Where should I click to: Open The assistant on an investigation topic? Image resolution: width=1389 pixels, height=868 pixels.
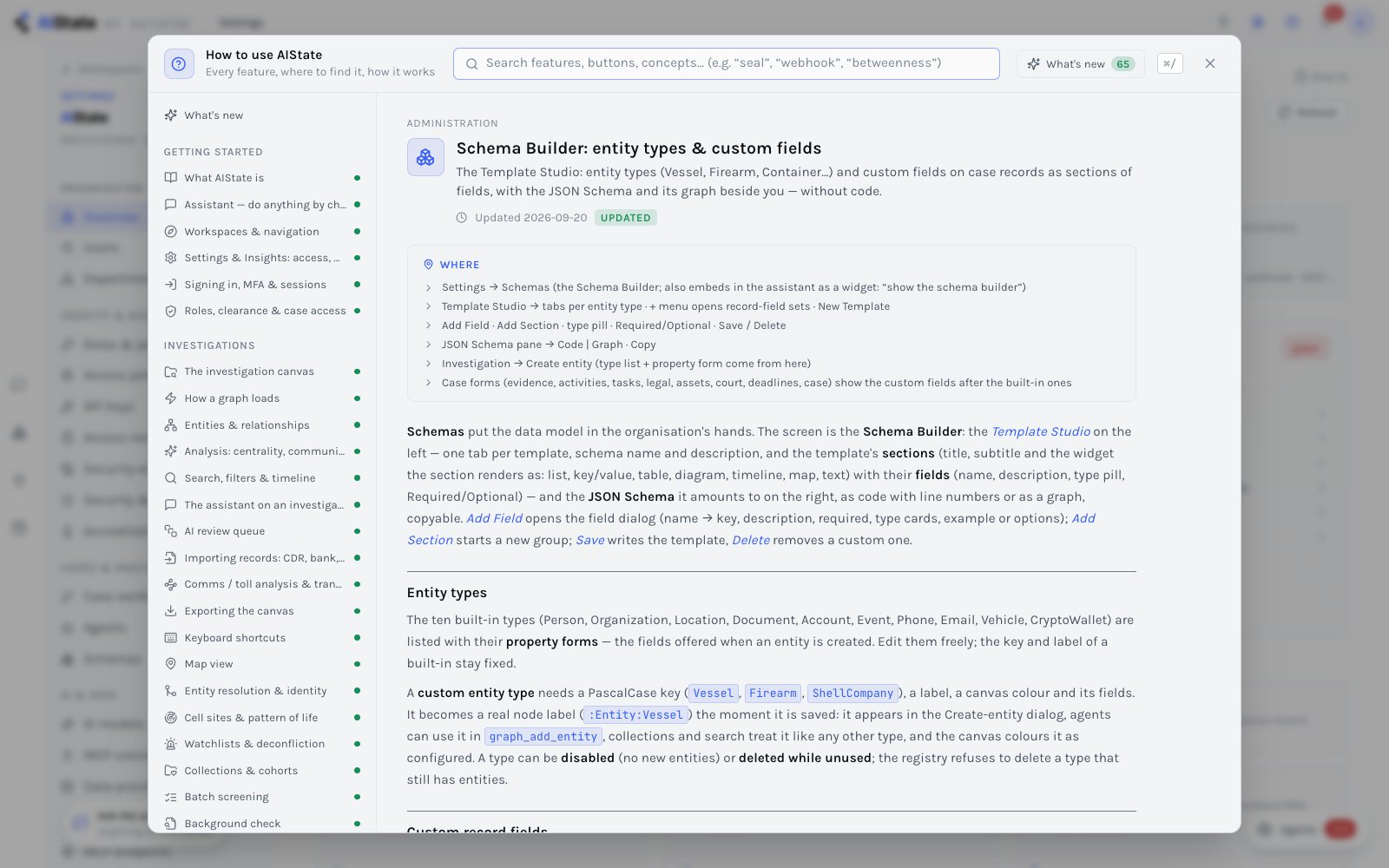(262, 505)
